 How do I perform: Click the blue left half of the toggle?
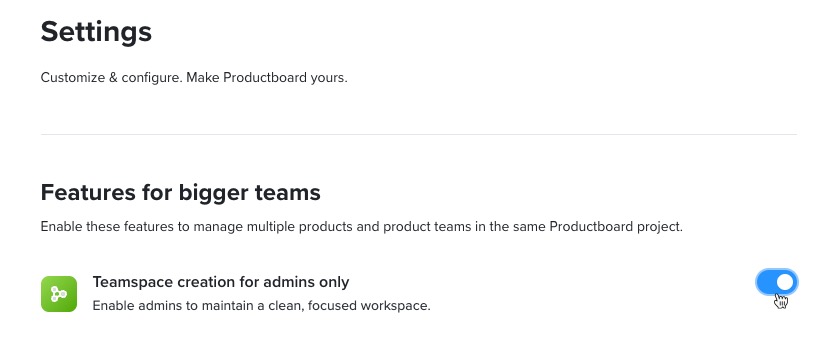[766, 282]
